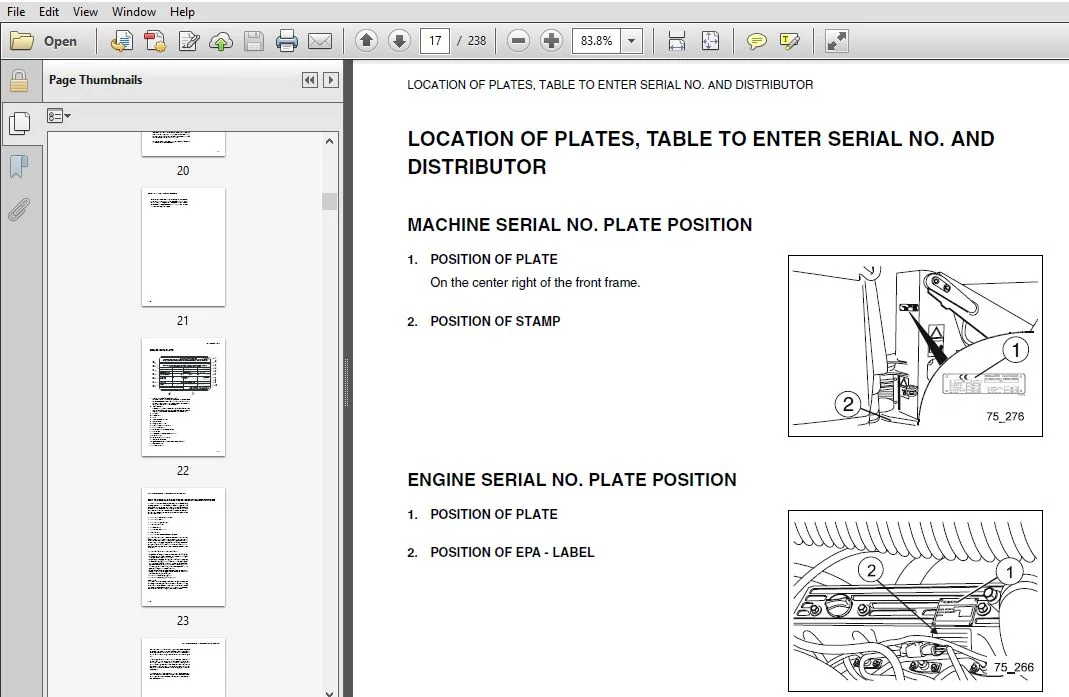Open the zoom level dropdown arrow
Screen dimensions: 1069x697
(x=631, y=41)
